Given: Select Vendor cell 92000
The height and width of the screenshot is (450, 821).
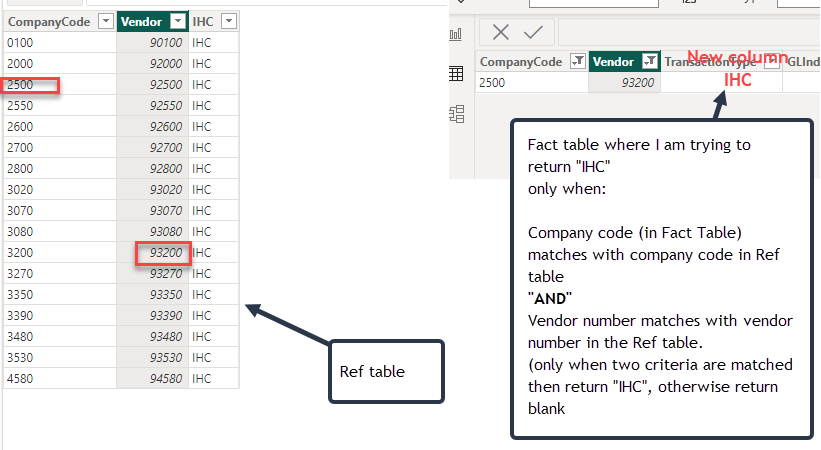Looking at the screenshot, I should [152, 63].
